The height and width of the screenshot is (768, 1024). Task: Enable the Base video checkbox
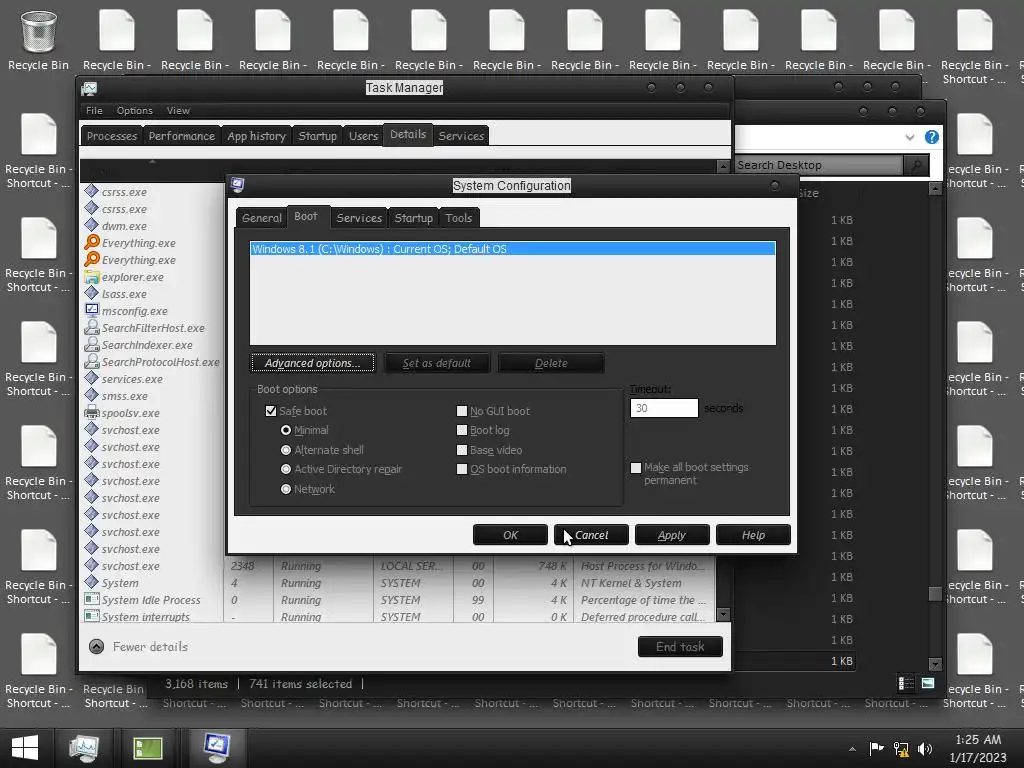pos(462,450)
